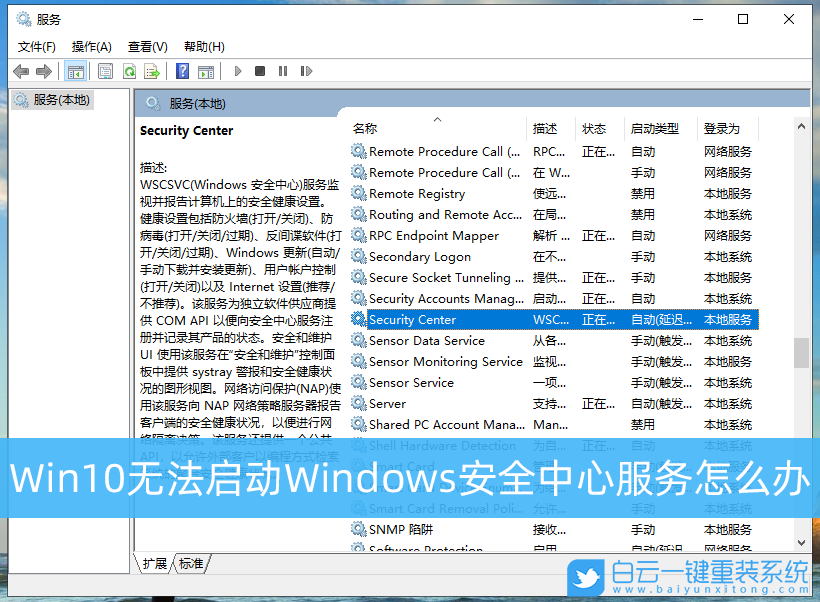Switch to the 标准 tab
Viewport: 820px width, 602px height.
point(190,563)
